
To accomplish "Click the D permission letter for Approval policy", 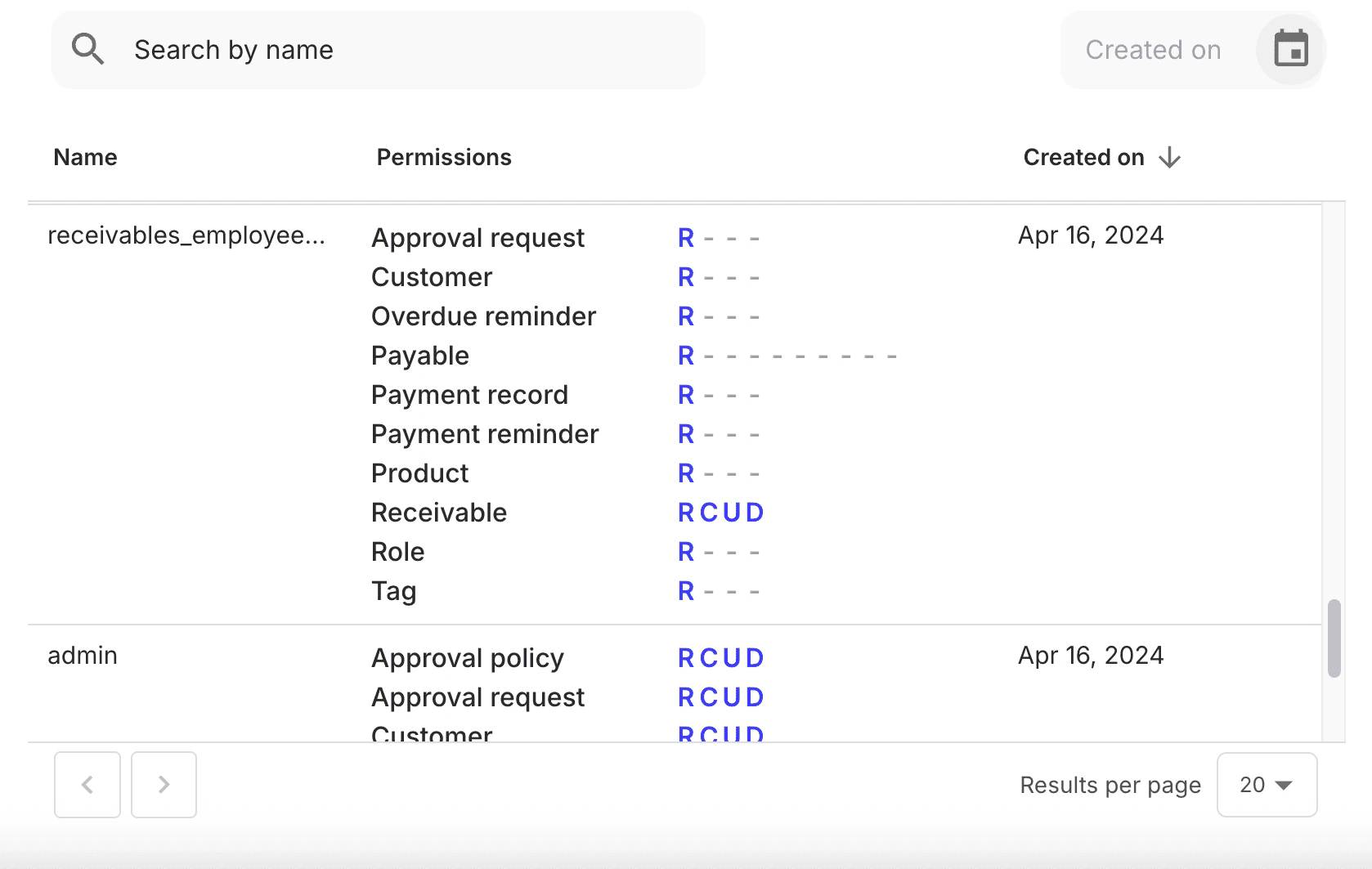I will tap(754, 657).
